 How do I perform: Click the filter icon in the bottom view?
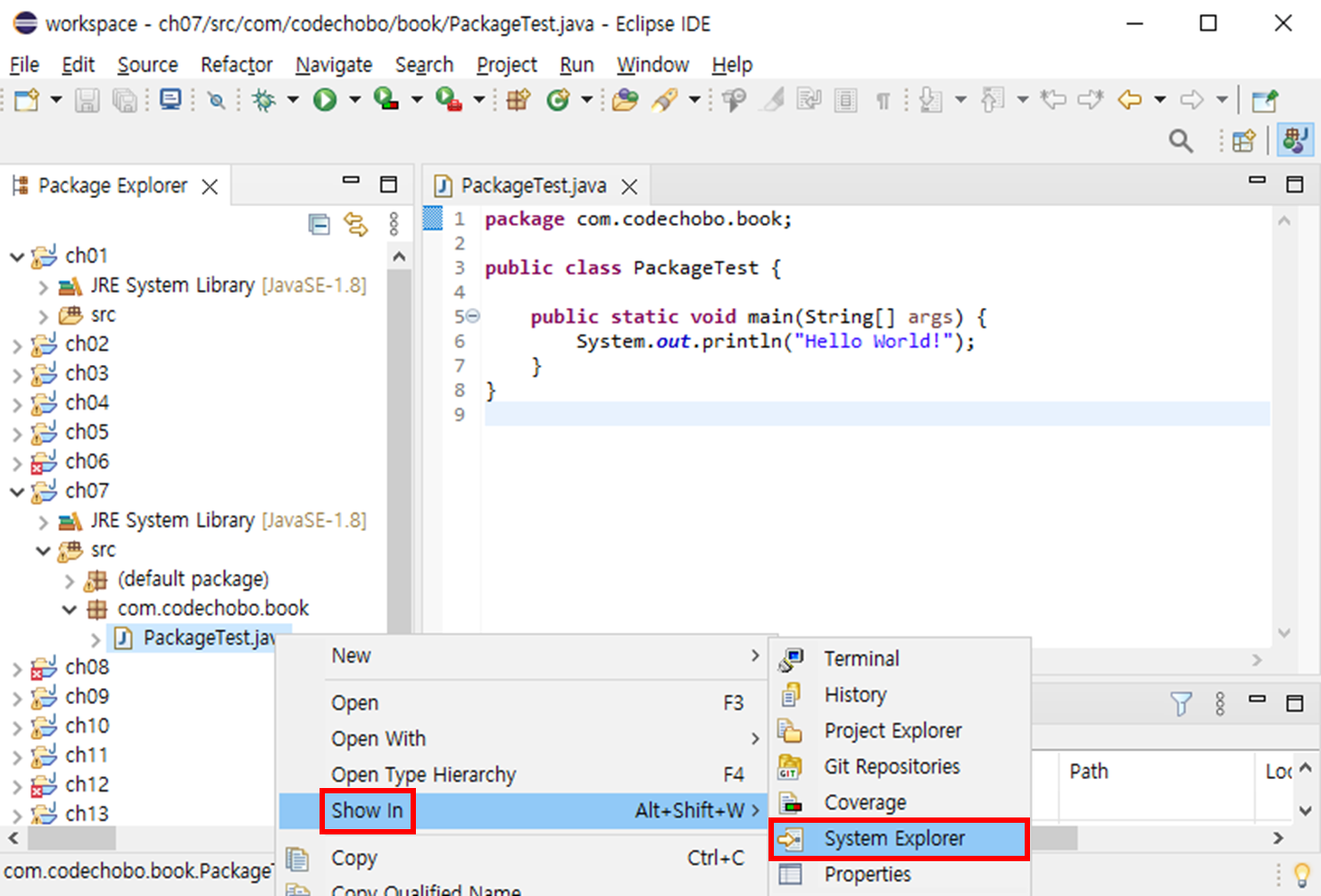(1181, 704)
